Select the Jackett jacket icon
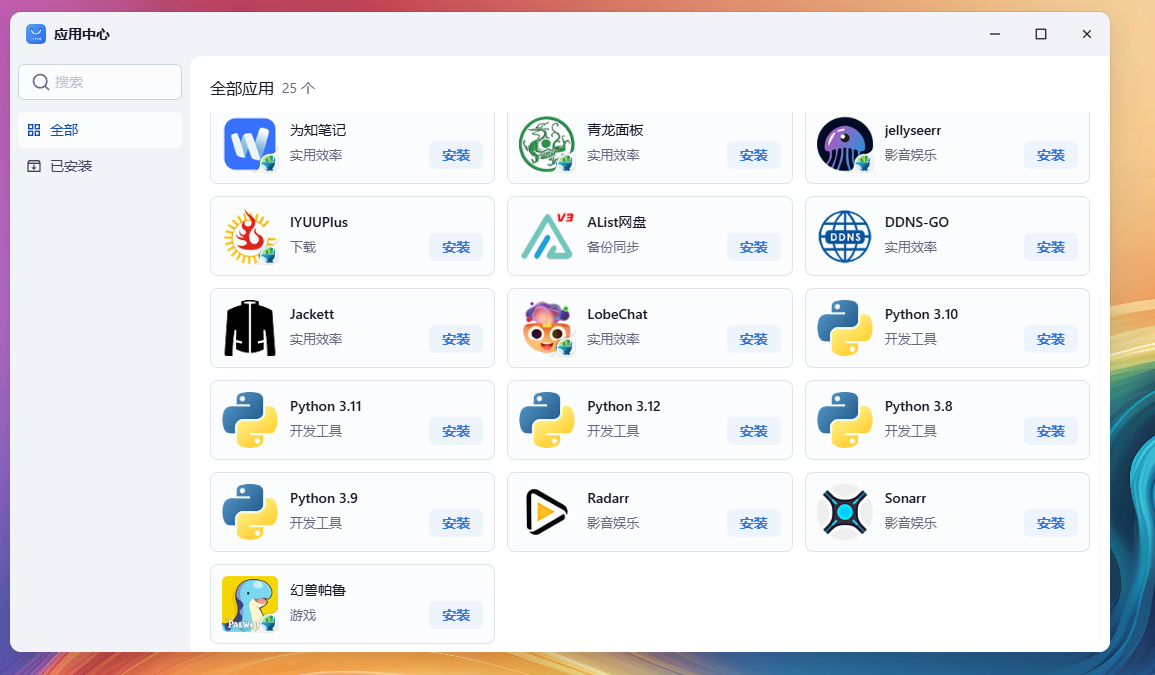The height and width of the screenshot is (675, 1155). coord(250,328)
